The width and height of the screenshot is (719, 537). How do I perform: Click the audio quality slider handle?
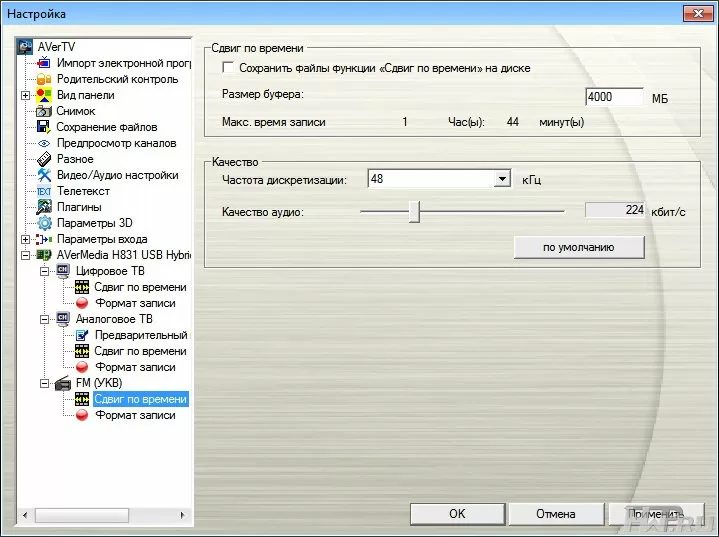(x=414, y=211)
